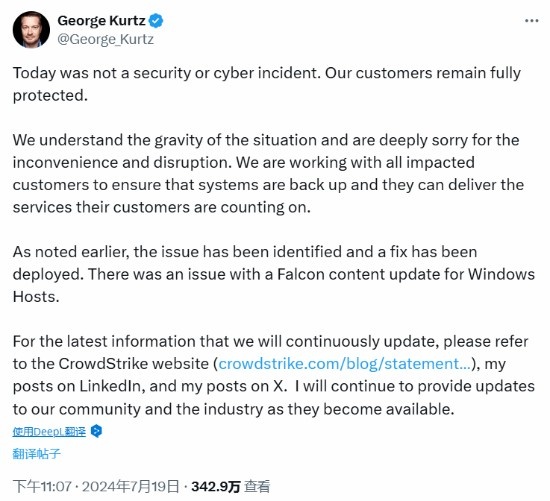Click the 'For the latest information' sentence
The height and width of the screenshot is (501, 550).
pyautogui.click(x=274, y=375)
